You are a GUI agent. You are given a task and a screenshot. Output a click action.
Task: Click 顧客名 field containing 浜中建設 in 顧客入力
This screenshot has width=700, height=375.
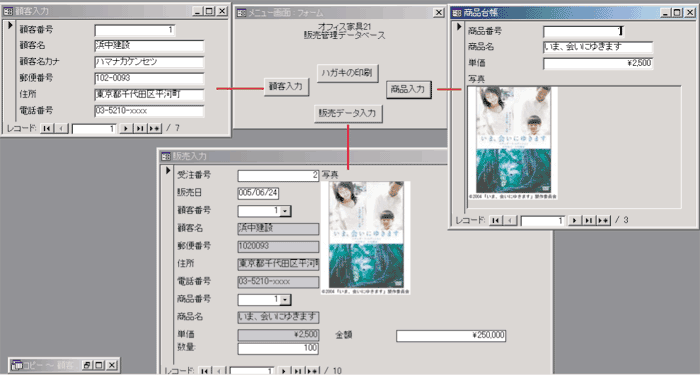[x=149, y=46]
